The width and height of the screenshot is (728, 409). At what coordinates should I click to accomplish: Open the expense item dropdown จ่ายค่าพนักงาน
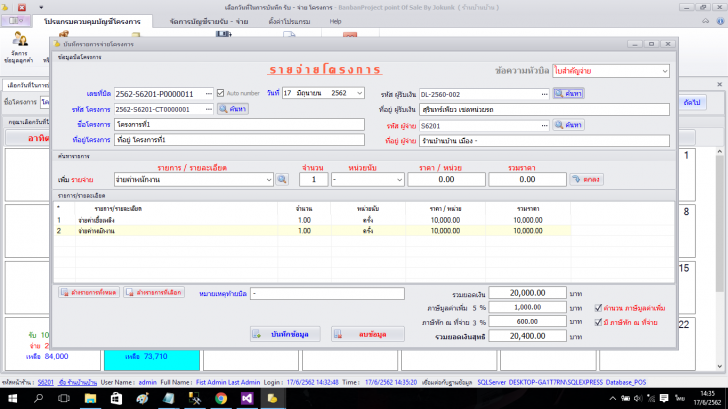click(x=268, y=180)
